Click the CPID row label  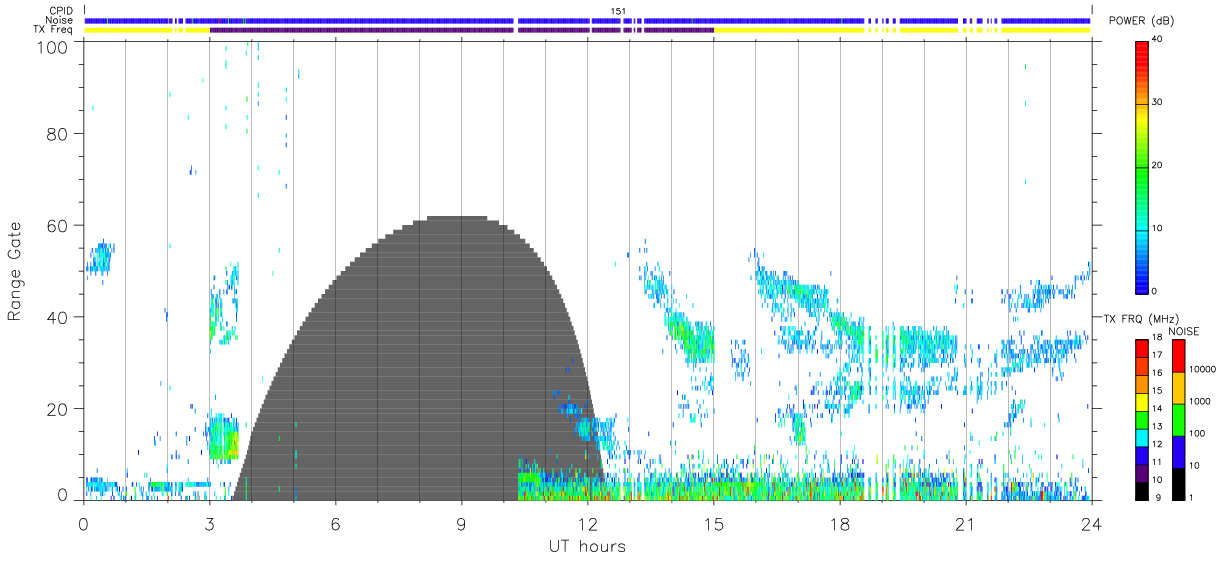(60, 10)
